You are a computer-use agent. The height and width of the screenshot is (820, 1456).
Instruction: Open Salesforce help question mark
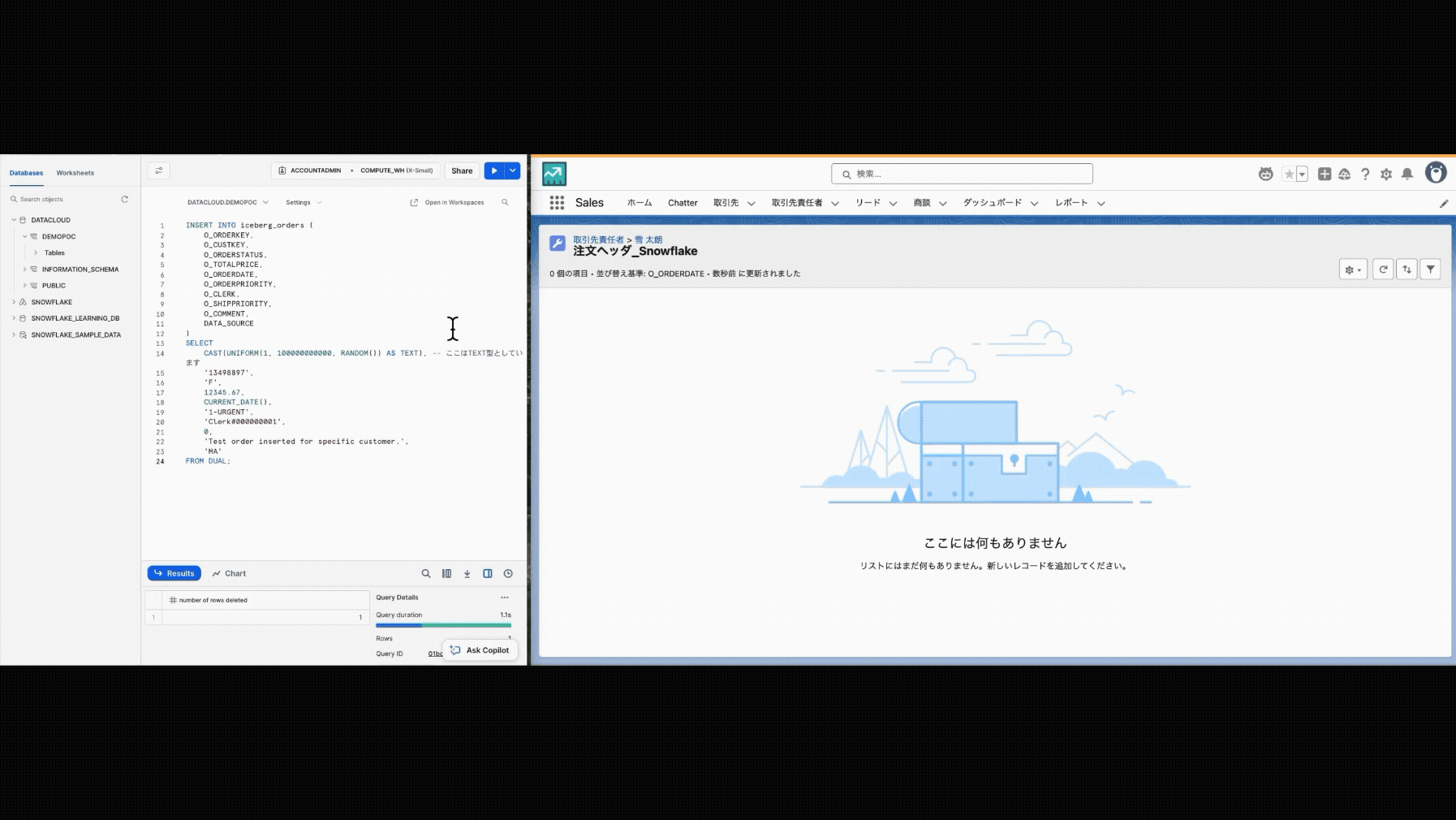point(1365,174)
